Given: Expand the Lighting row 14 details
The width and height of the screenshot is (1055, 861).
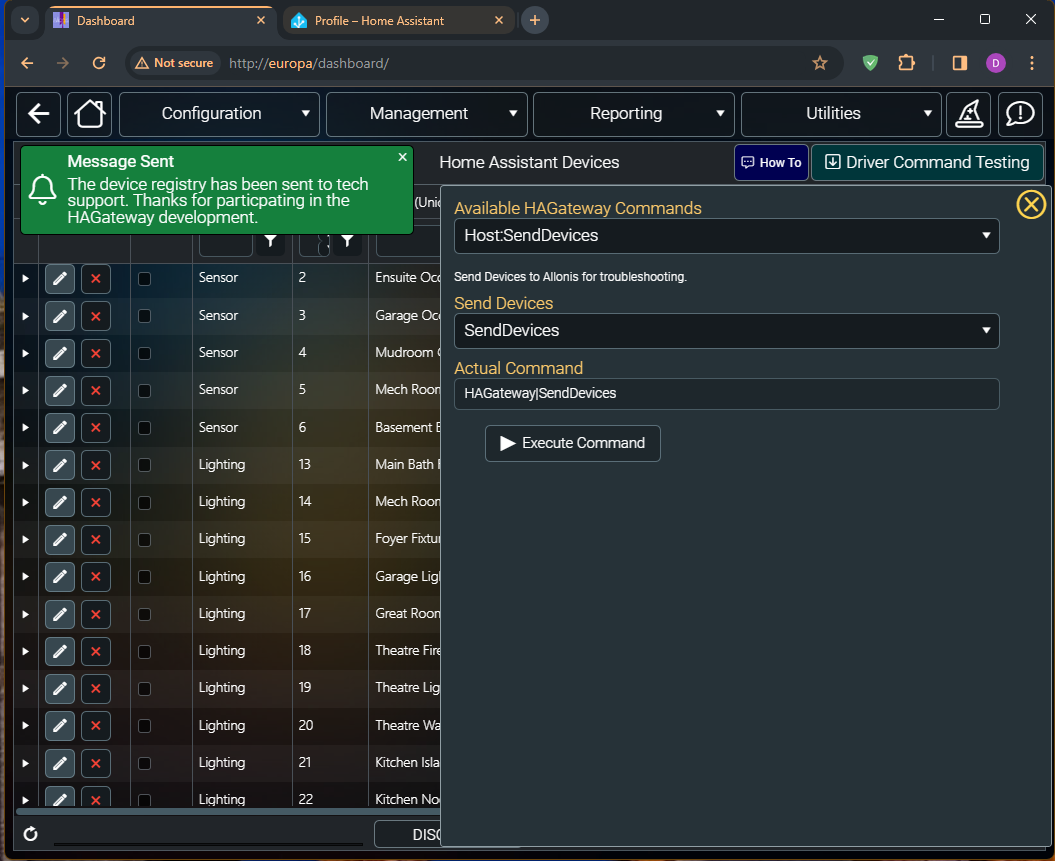Looking at the screenshot, I should click(26, 502).
